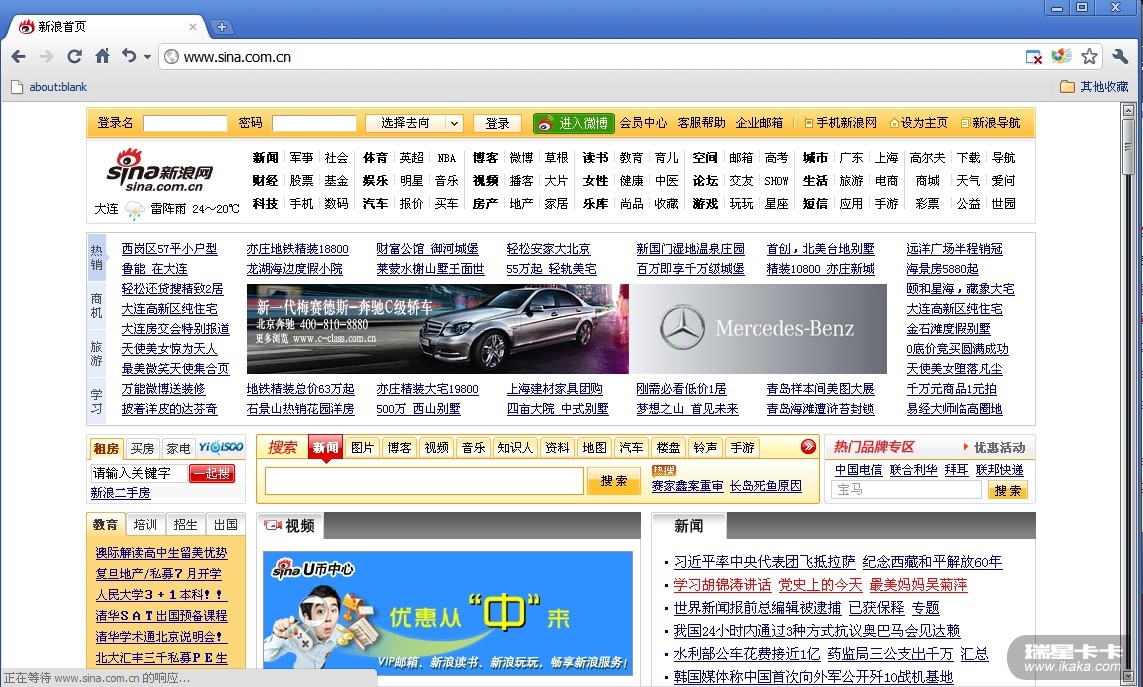Click the Mercedes-Benz logo banner

[x=758, y=329]
